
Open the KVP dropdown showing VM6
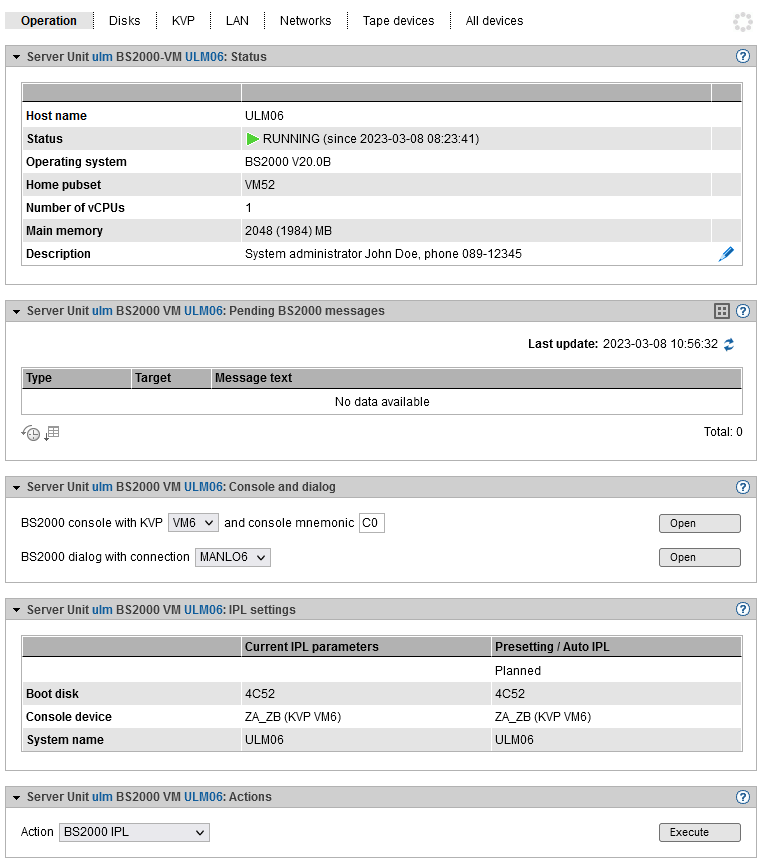pyautogui.click(x=193, y=523)
